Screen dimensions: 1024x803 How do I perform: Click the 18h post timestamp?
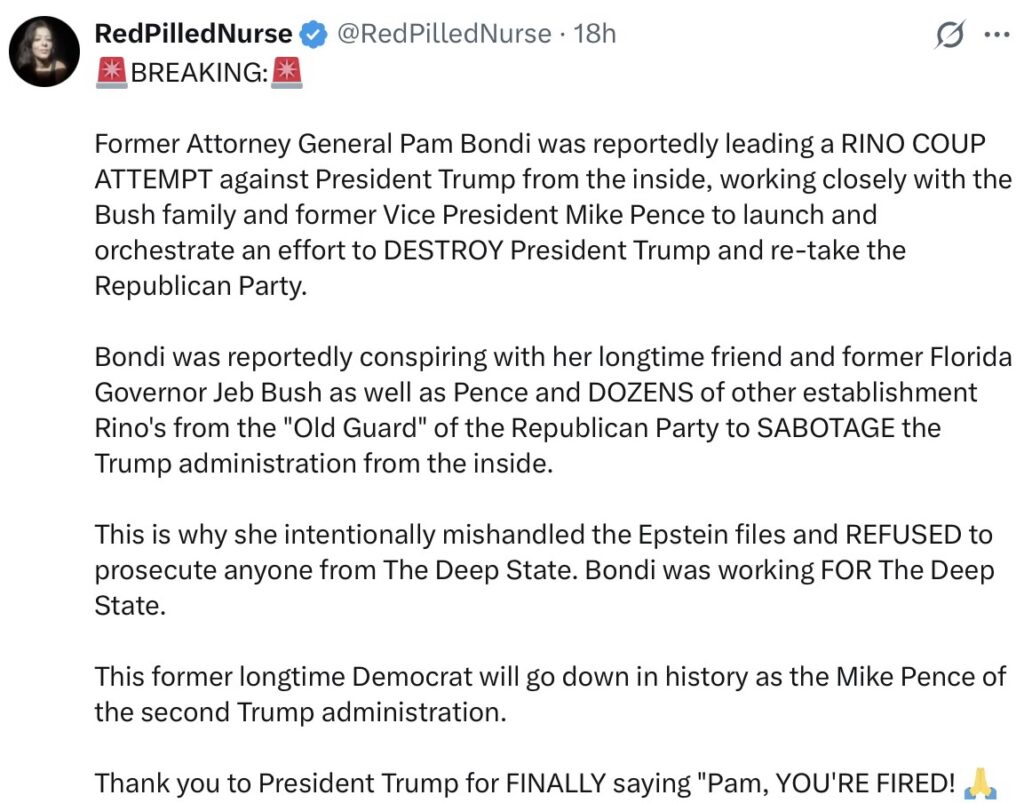596,34
